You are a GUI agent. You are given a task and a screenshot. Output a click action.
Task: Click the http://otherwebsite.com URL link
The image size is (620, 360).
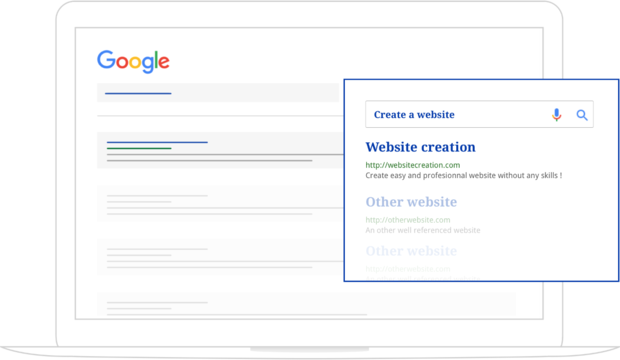point(408,220)
